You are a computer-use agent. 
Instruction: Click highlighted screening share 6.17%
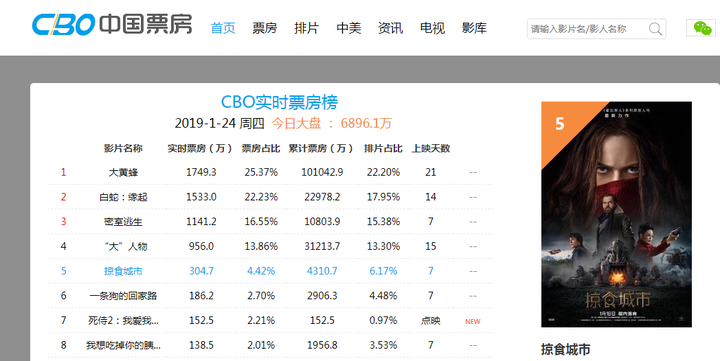tap(383, 271)
